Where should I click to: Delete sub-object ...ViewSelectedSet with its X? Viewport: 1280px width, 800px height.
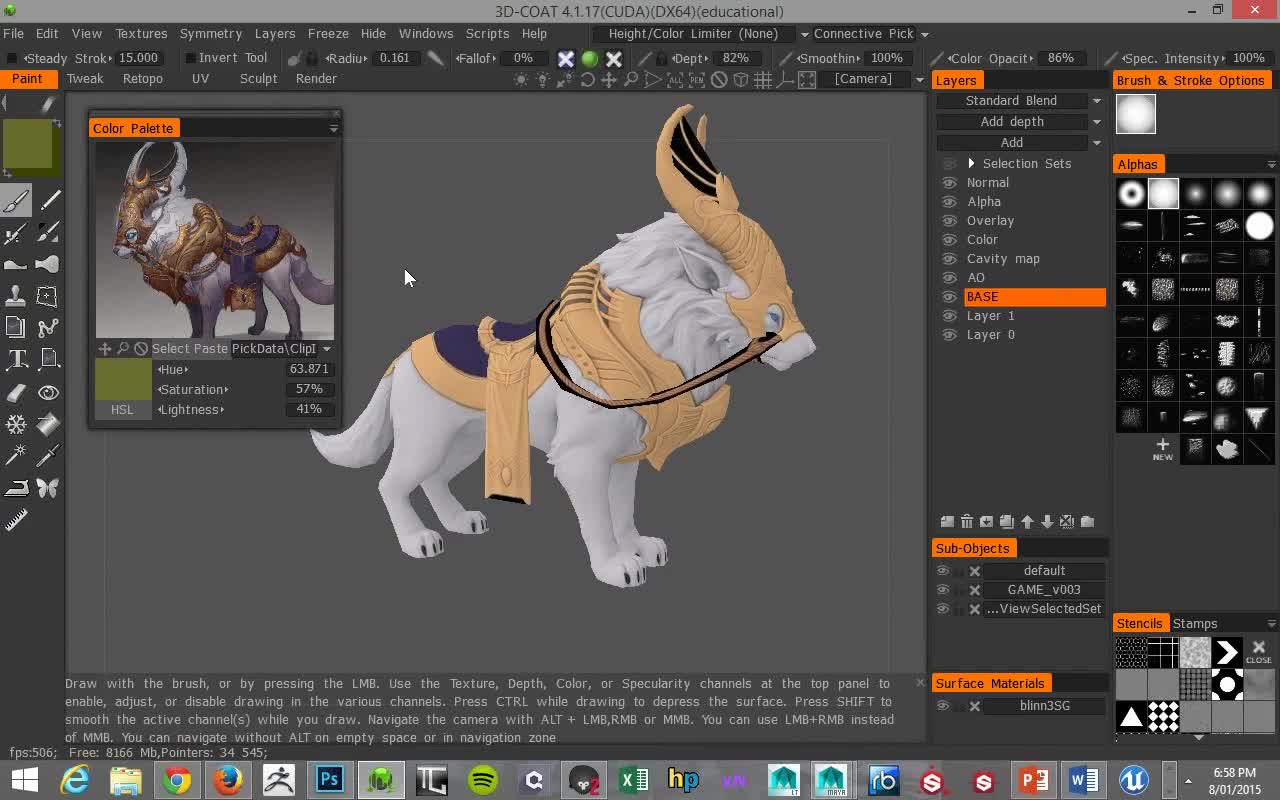coord(975,609)
